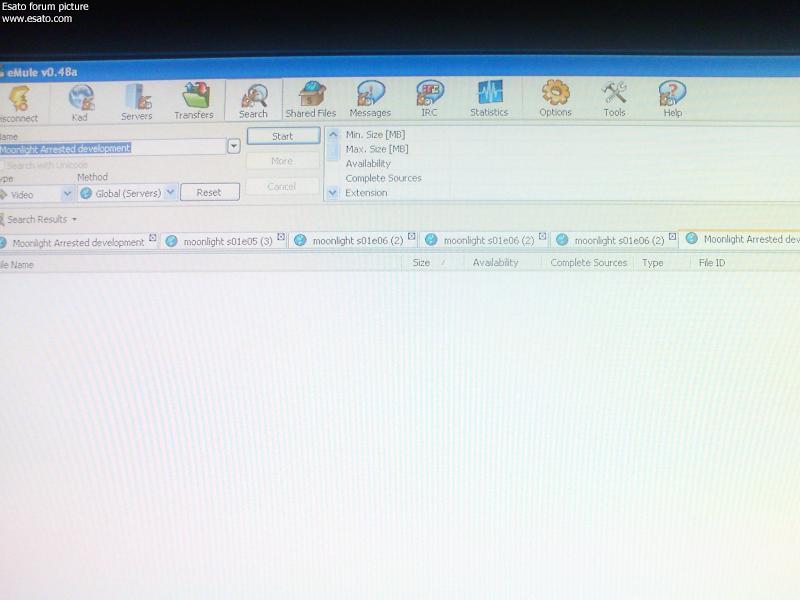
Task: Open the Type dropdown showing Video
Action: (x=68, y=193)
